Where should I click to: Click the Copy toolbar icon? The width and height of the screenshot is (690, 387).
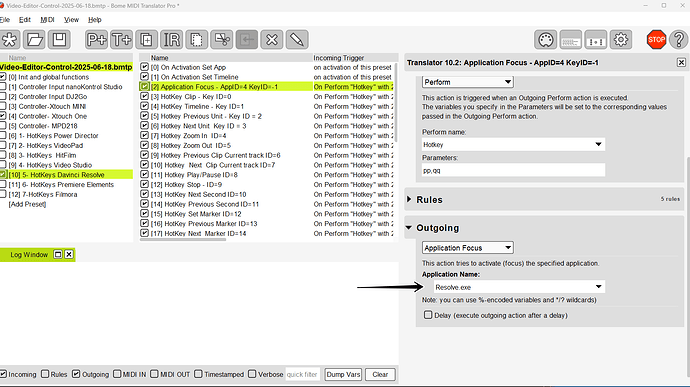pyautogui.click(x=196, y=40)
